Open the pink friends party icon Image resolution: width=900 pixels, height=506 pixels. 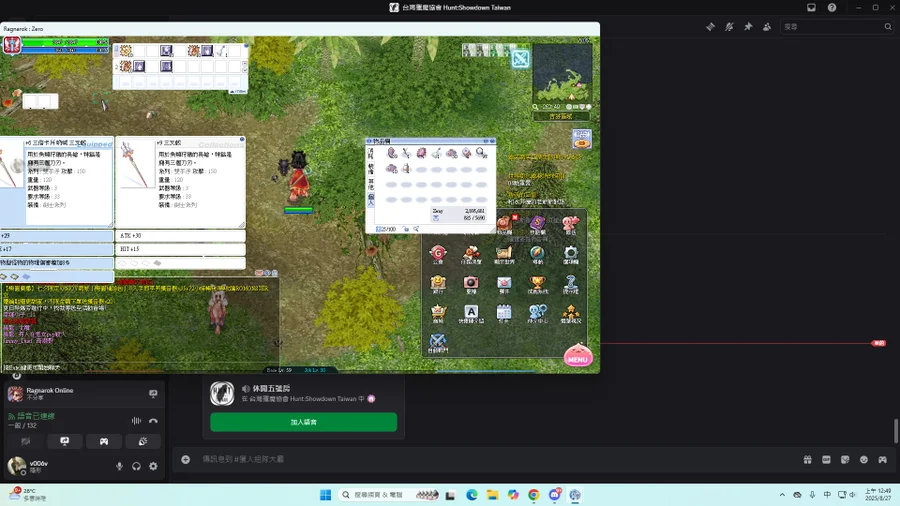[571, 223]
